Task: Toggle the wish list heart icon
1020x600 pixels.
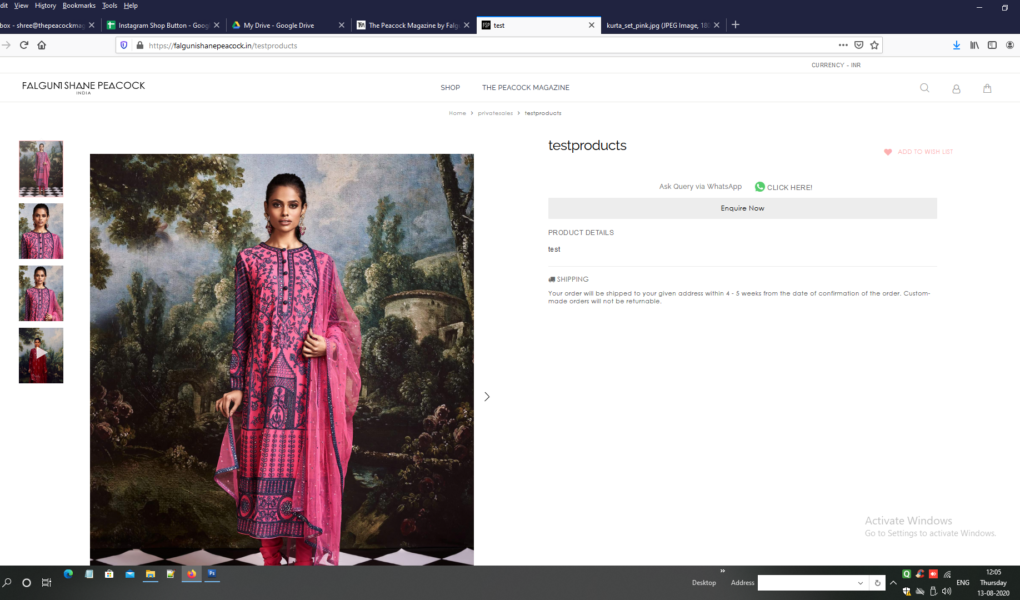Action: pyautogui.click(x=888, y=152)
